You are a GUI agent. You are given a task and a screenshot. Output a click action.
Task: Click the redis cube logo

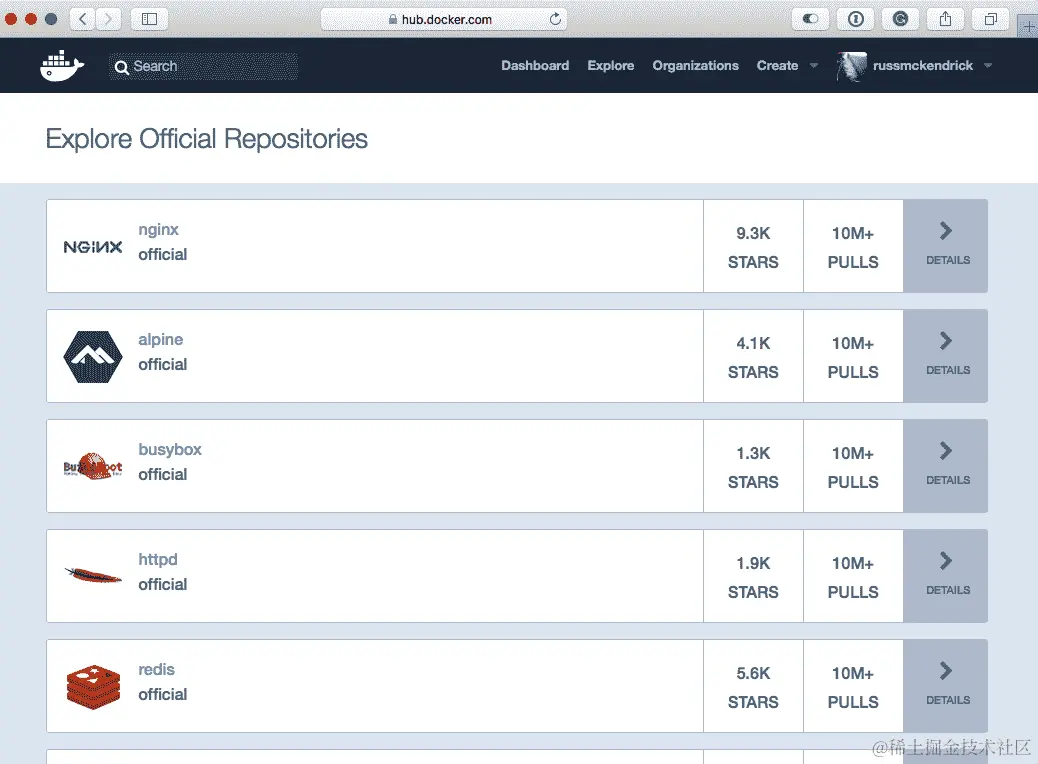[93, 687]
